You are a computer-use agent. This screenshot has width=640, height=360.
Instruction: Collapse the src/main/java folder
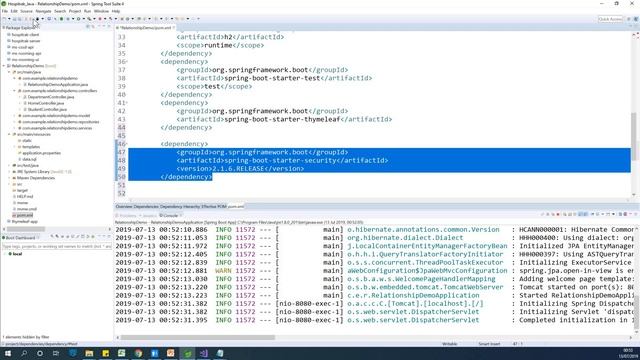(x=9, y=72)
